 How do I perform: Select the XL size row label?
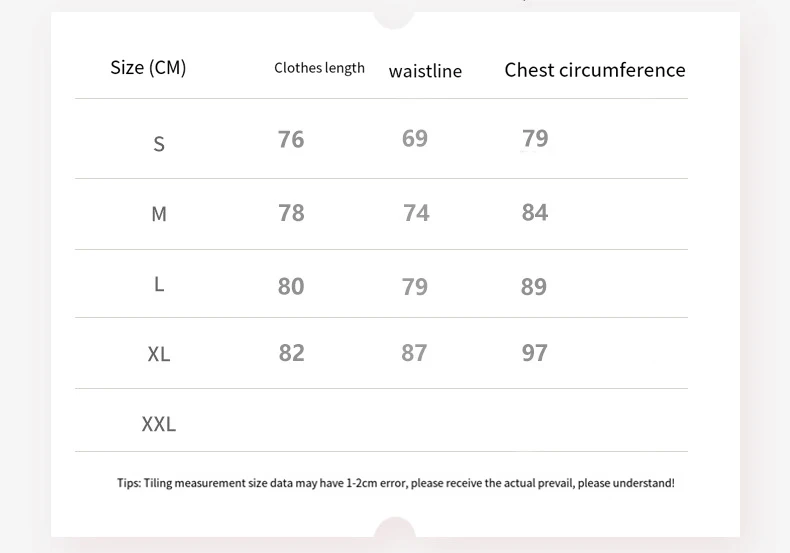pyautogui.click(x=159, y=354)
